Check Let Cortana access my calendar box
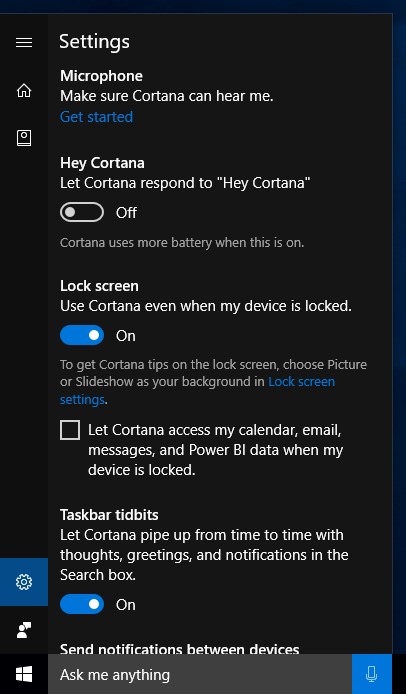The width and height of the screenshot is (406, 694). (70, 430)
